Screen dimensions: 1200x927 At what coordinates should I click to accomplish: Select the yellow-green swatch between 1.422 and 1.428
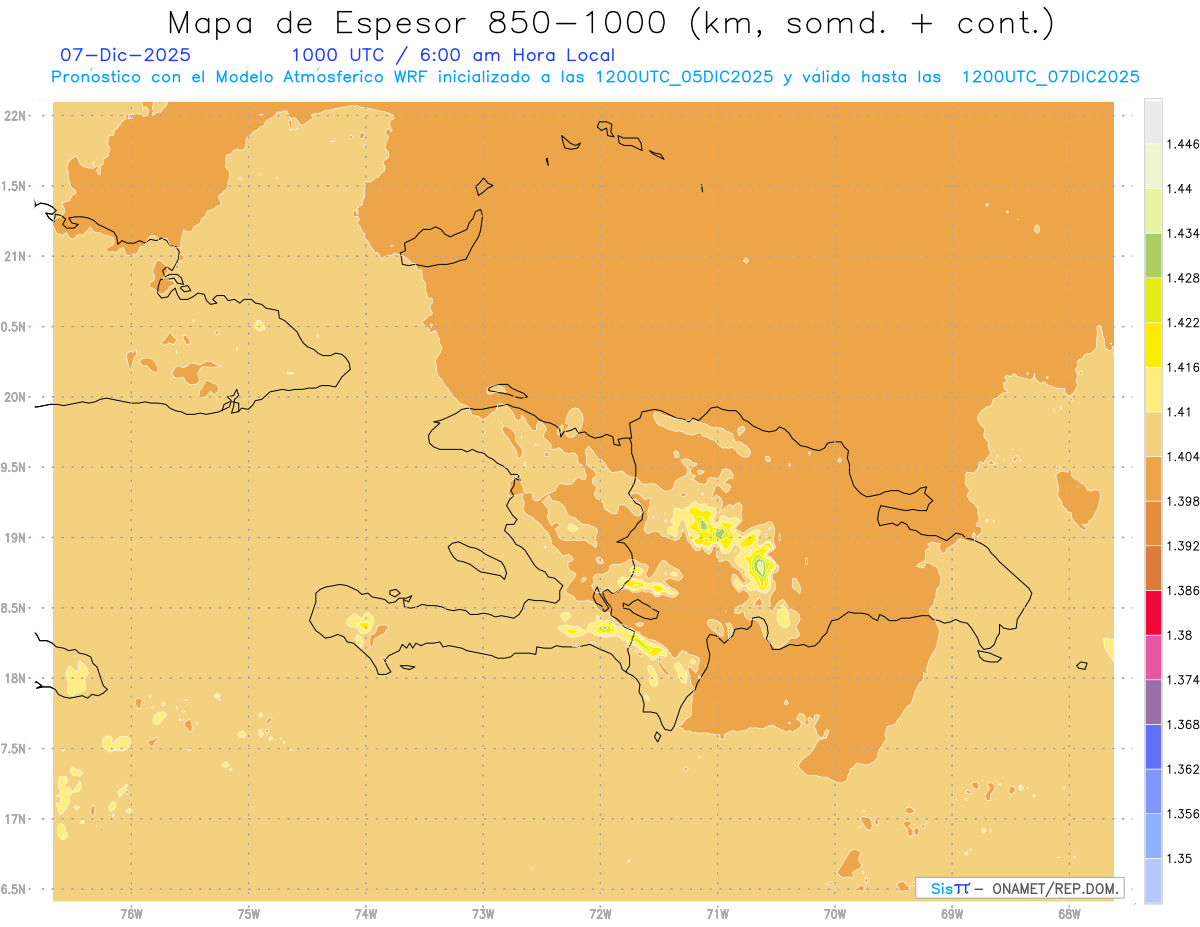[x=1153, y=300]
